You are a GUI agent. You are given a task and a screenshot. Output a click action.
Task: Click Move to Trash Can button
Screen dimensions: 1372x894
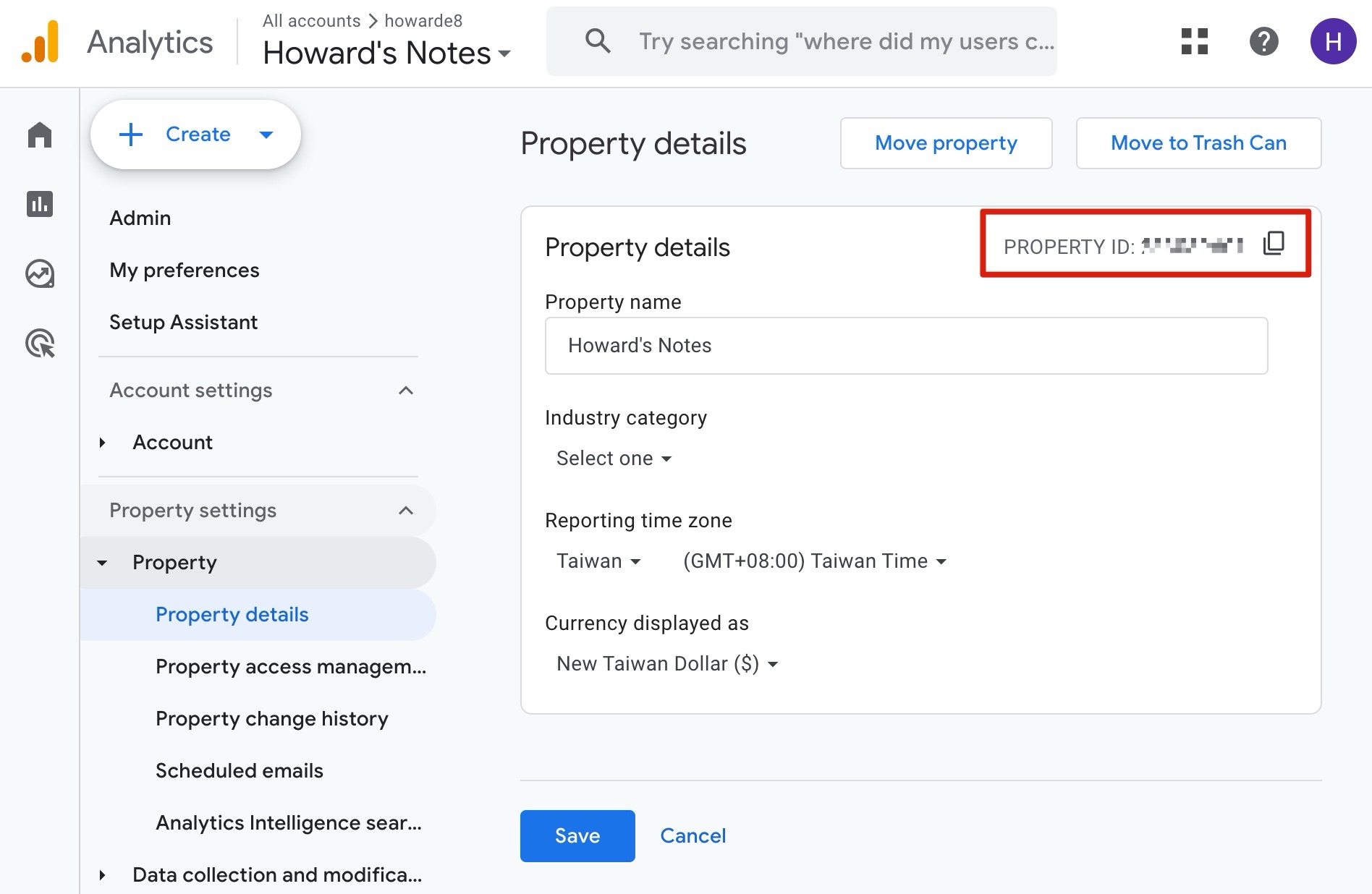point(1198,143)
